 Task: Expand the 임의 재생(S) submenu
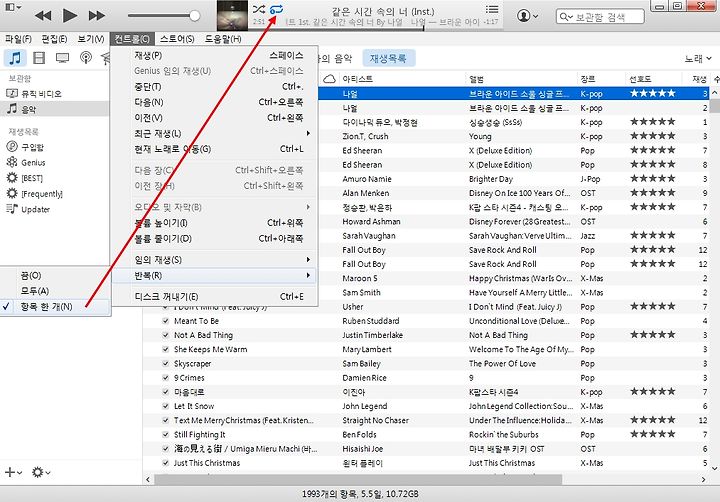[214, 260]
